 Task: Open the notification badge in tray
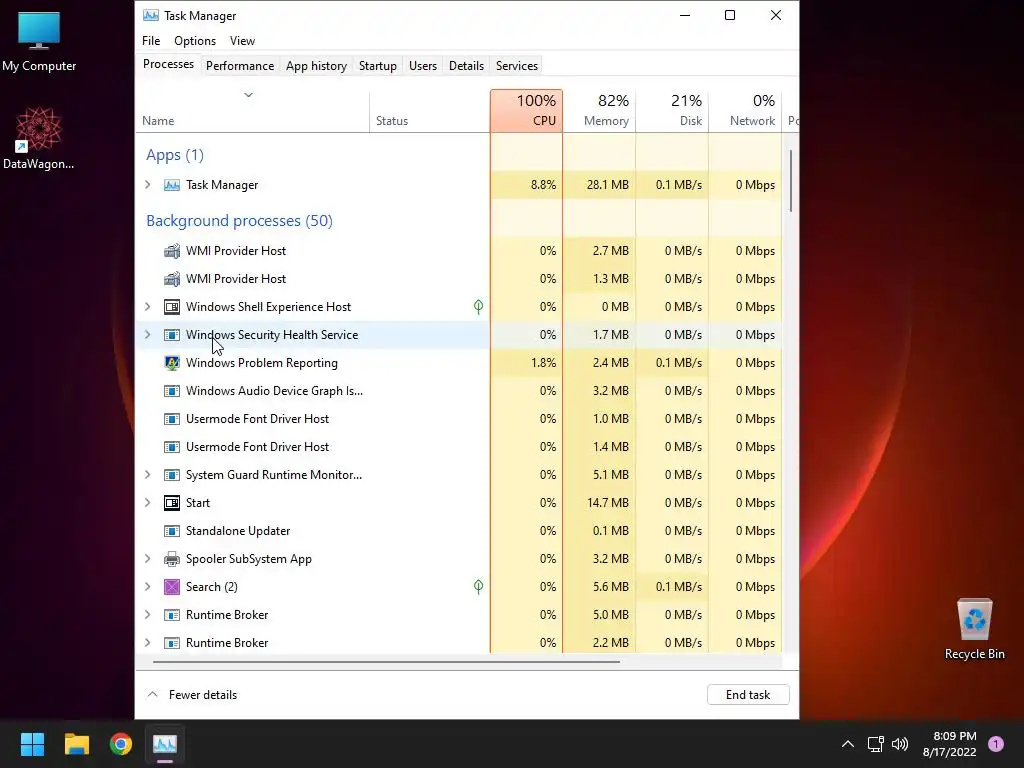(x=996, y=744)
